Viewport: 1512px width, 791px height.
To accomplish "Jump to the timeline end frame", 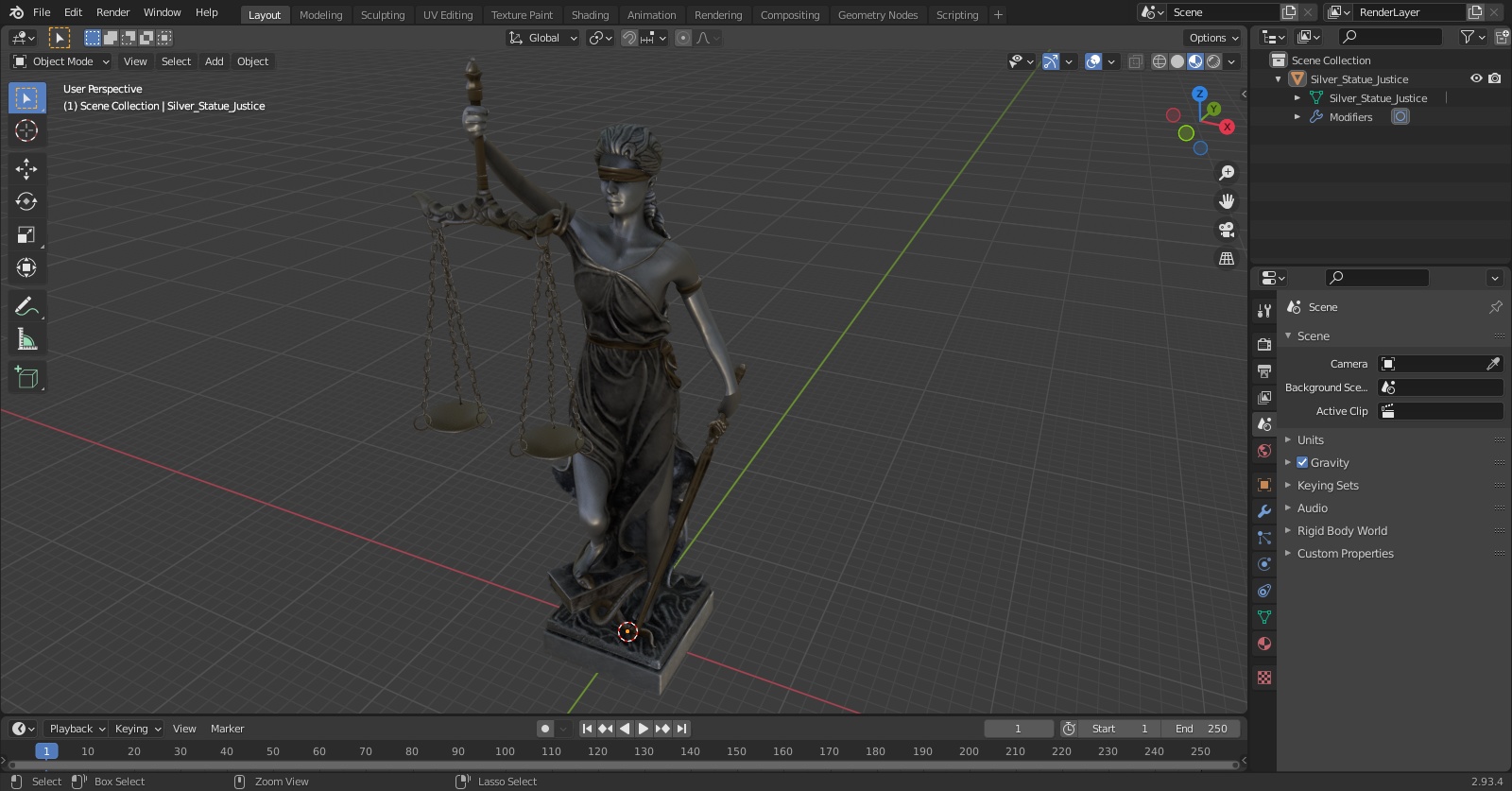I will [681, 729].
